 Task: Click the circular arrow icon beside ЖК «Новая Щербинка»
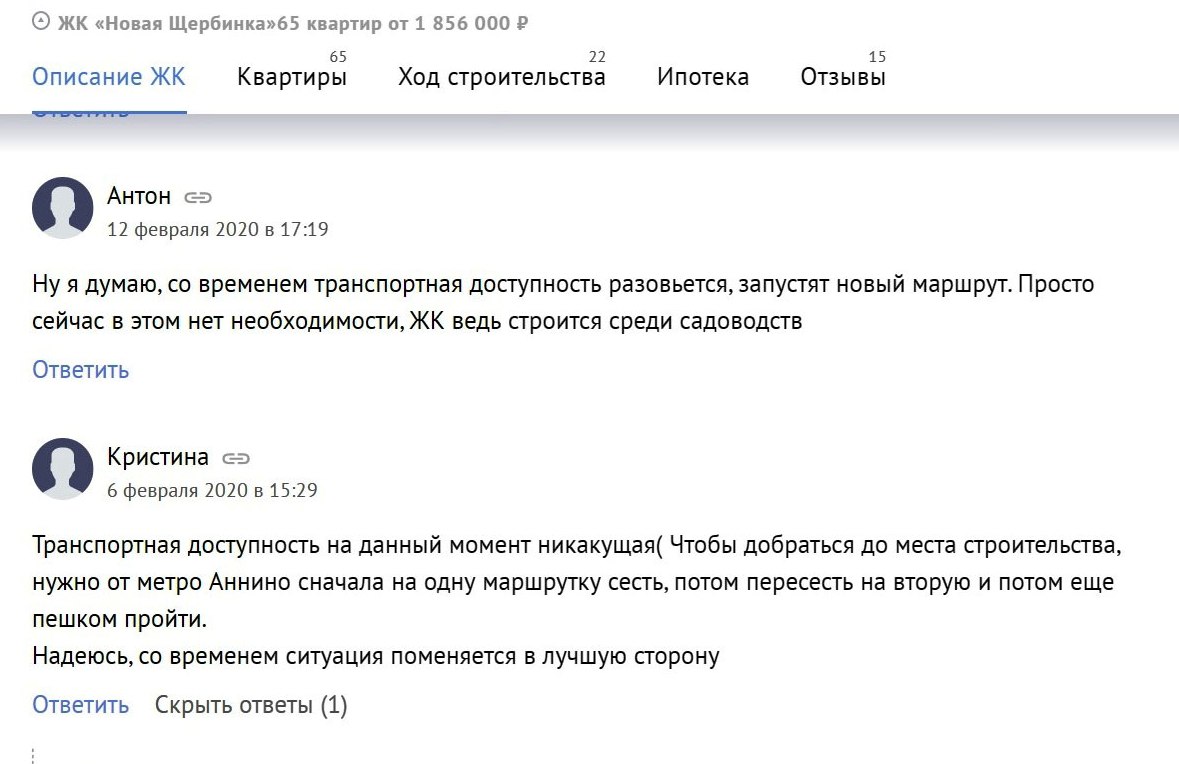[41, 22]
